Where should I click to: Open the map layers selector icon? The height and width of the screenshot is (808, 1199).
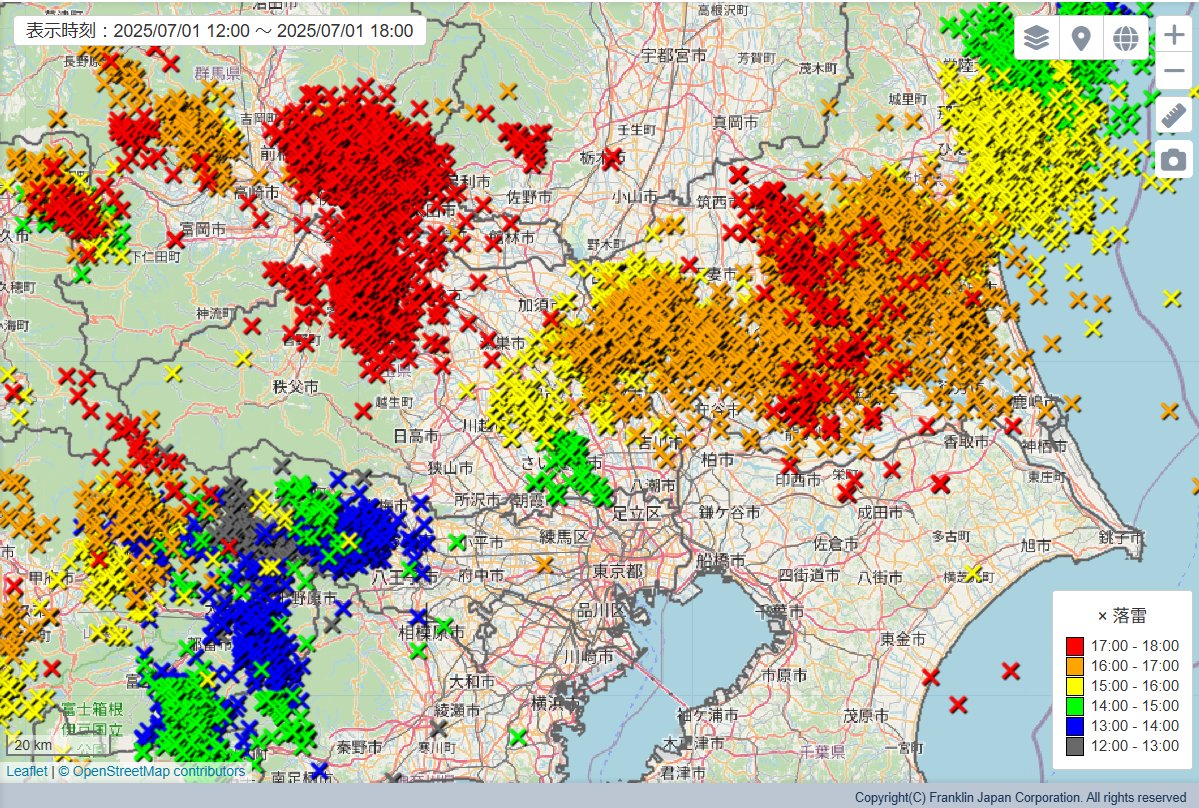pos(1035,38)
